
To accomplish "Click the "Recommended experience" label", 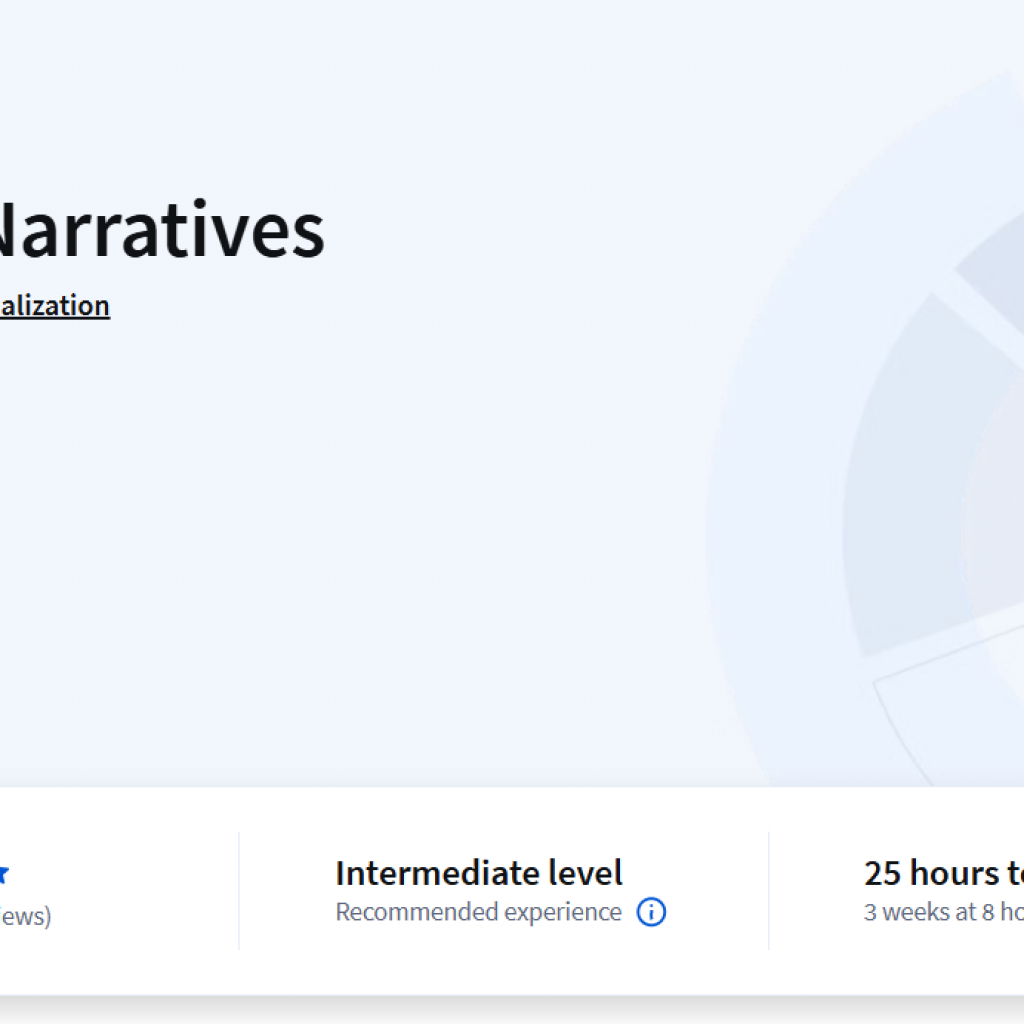I will click(x=478, y=912).
